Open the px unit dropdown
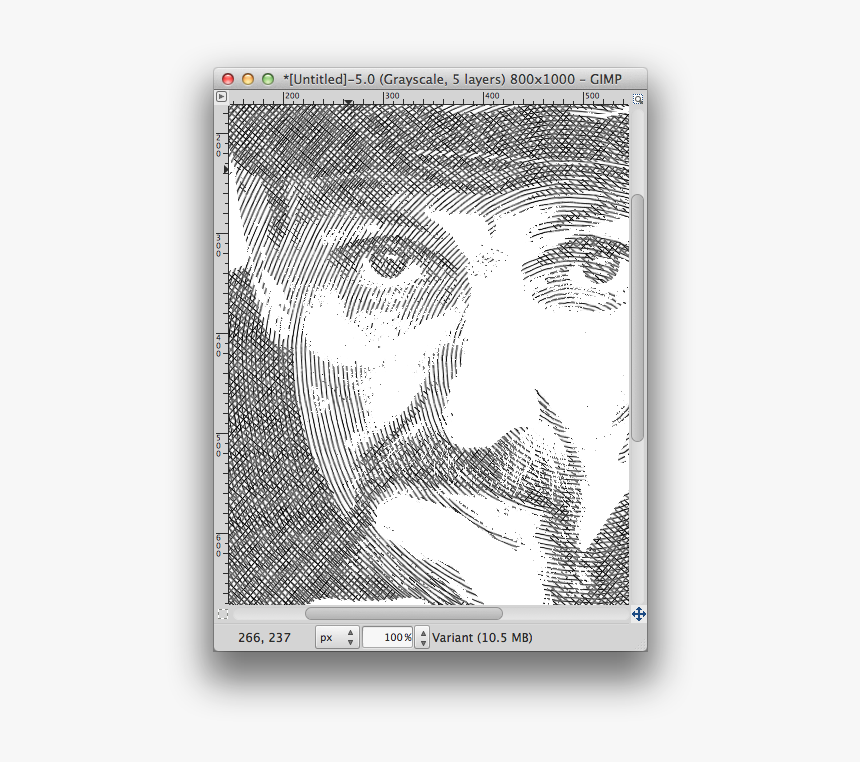 point(337,637)
